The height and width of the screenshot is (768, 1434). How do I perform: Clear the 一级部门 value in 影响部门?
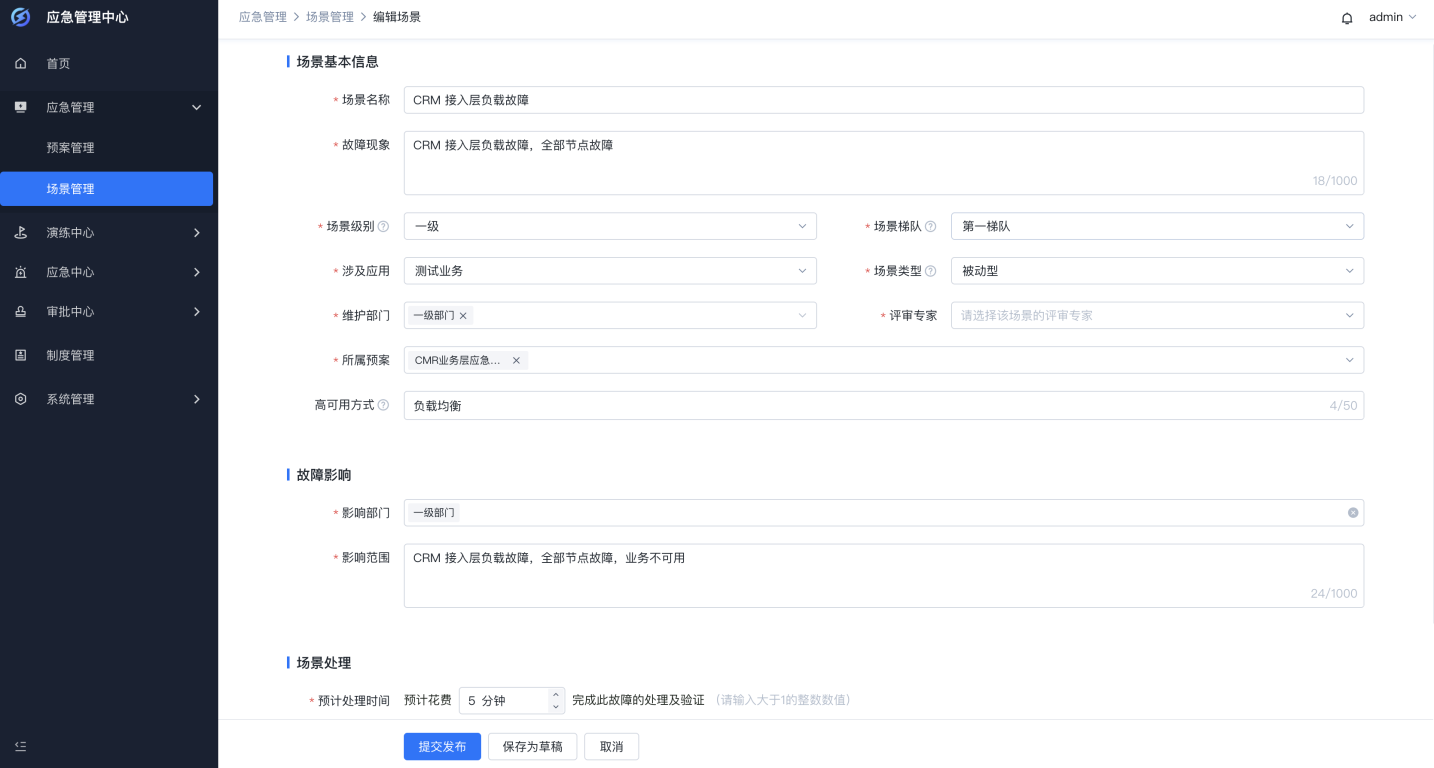click(x=1353, y=512)
